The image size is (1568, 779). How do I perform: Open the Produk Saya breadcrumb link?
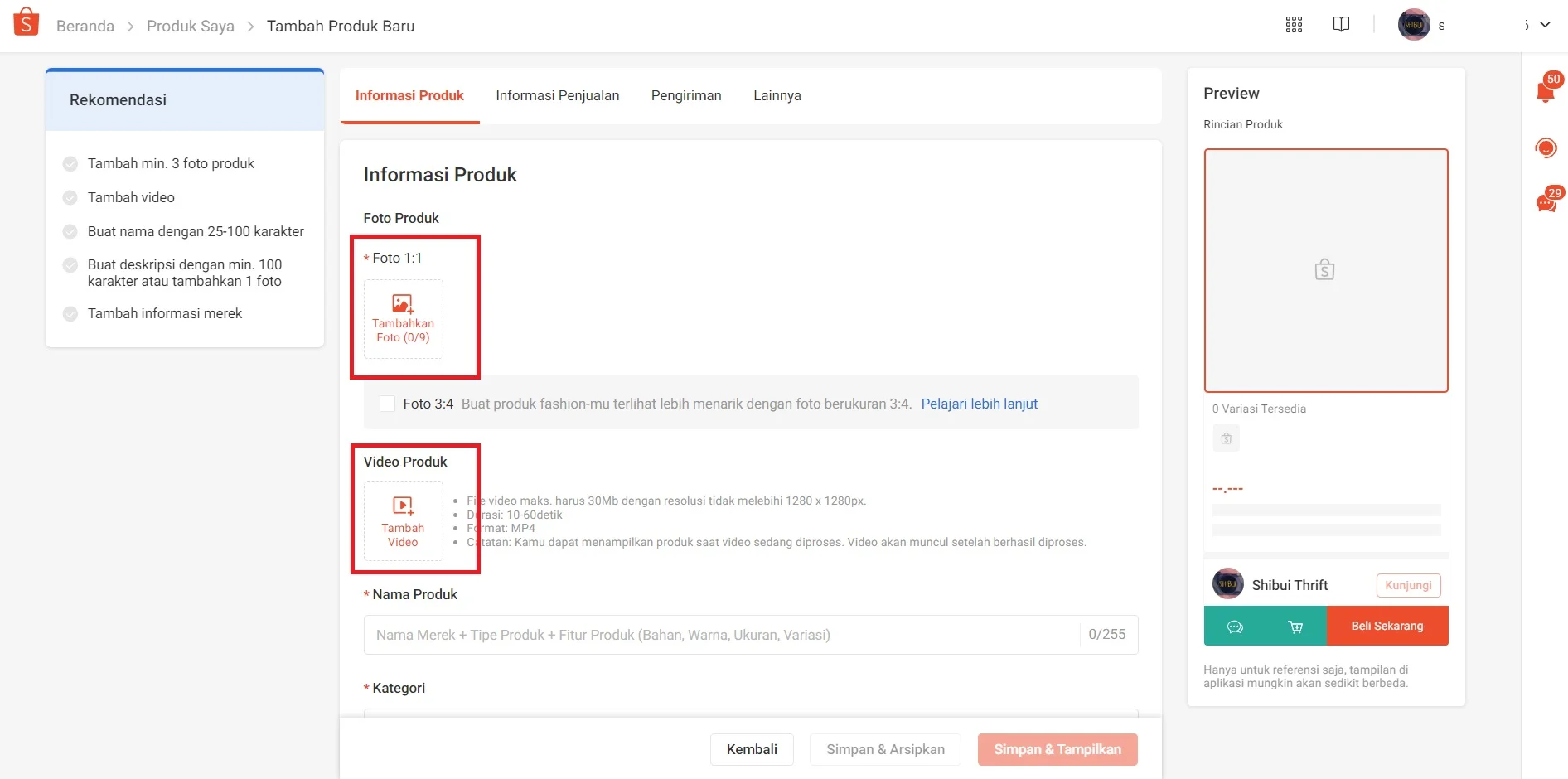pyautogui.click(x=190, y=26)
